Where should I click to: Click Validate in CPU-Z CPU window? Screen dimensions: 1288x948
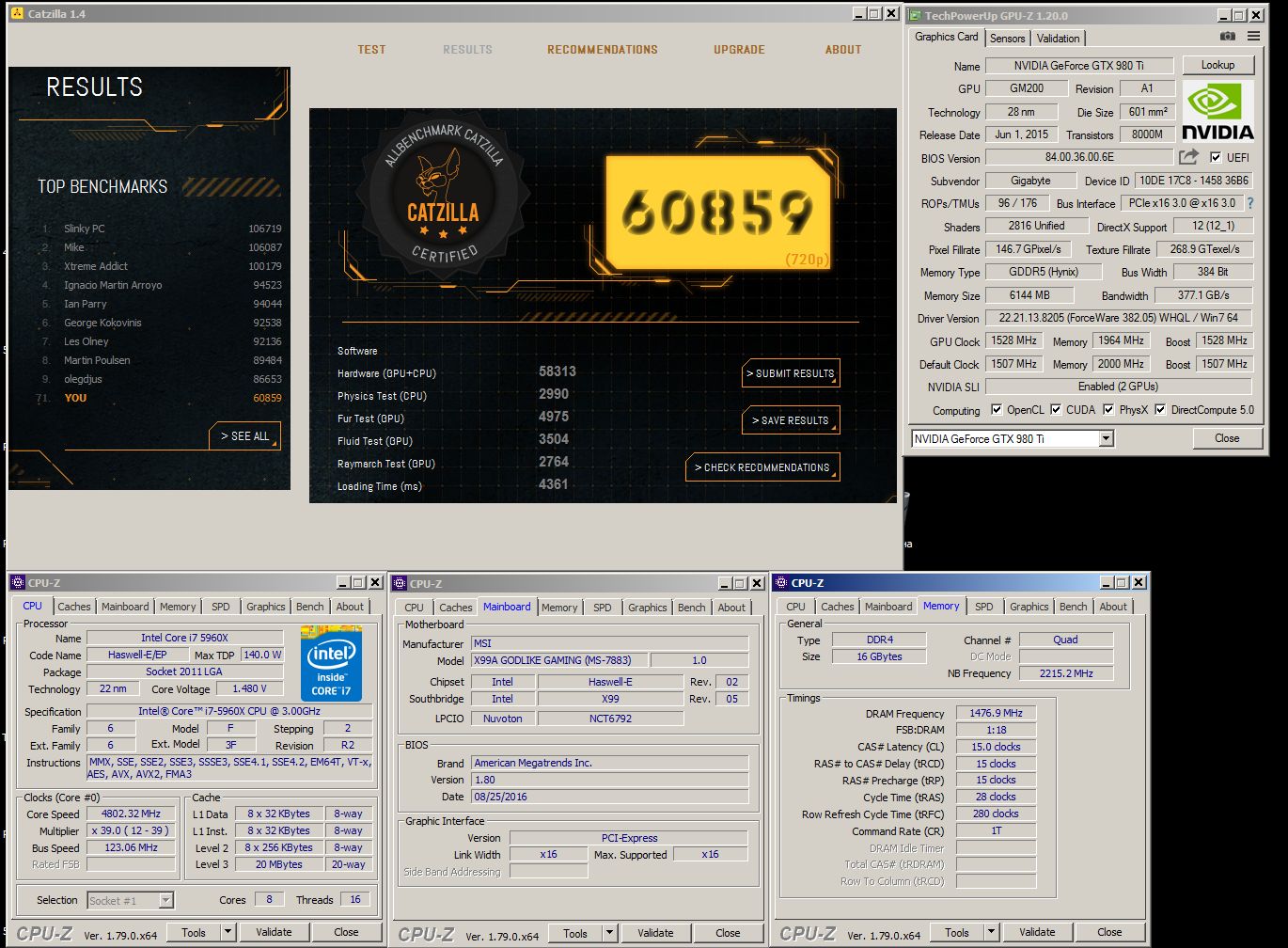(274, 932)
